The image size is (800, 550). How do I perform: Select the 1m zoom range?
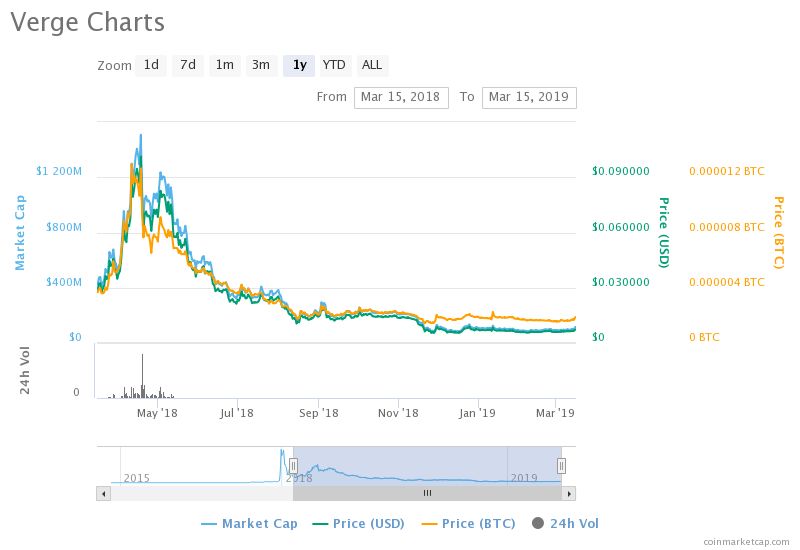pyautogui.click(x=224, y=65)
